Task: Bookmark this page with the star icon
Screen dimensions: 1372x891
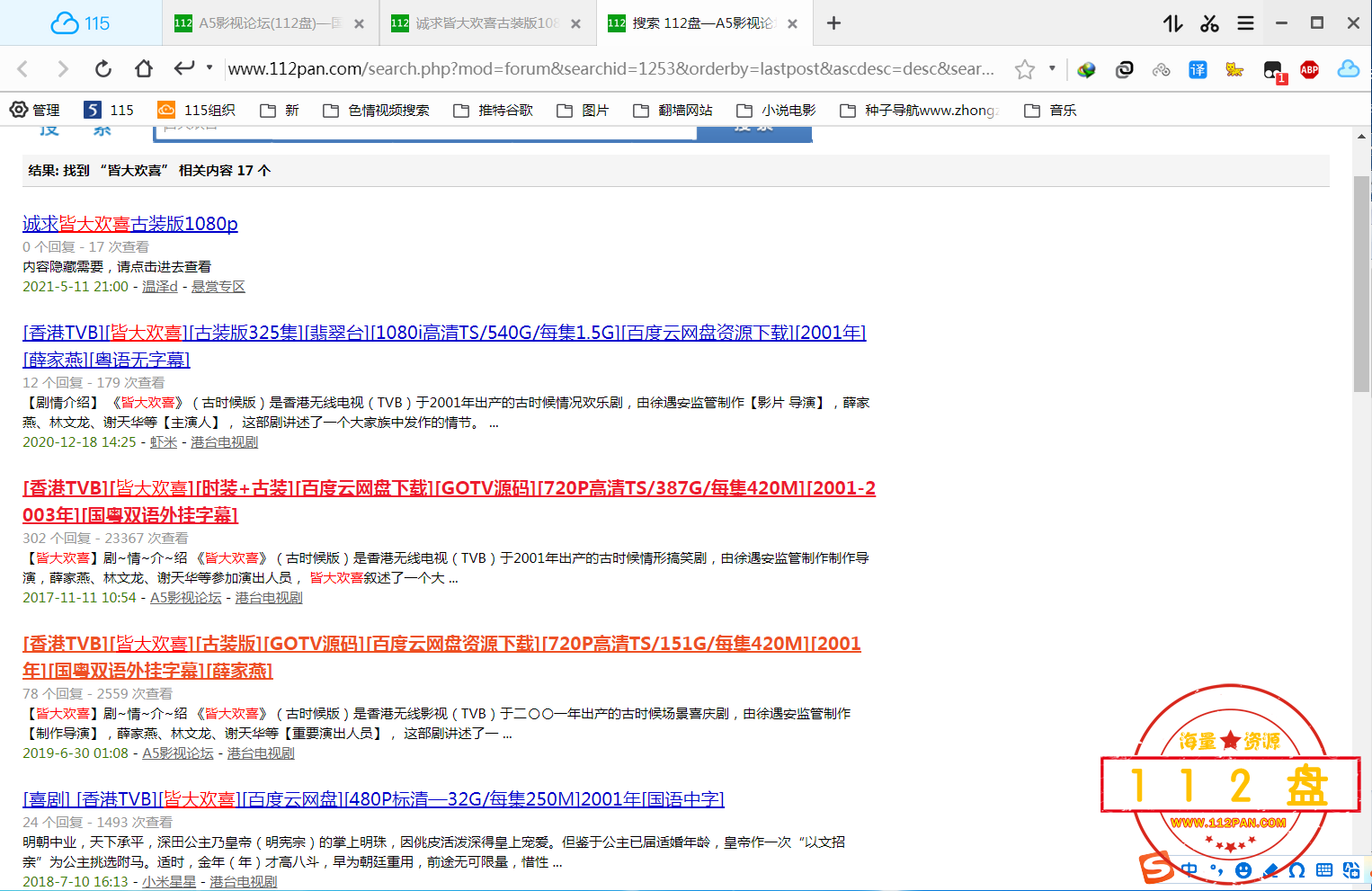Action: coord(1025,69)
